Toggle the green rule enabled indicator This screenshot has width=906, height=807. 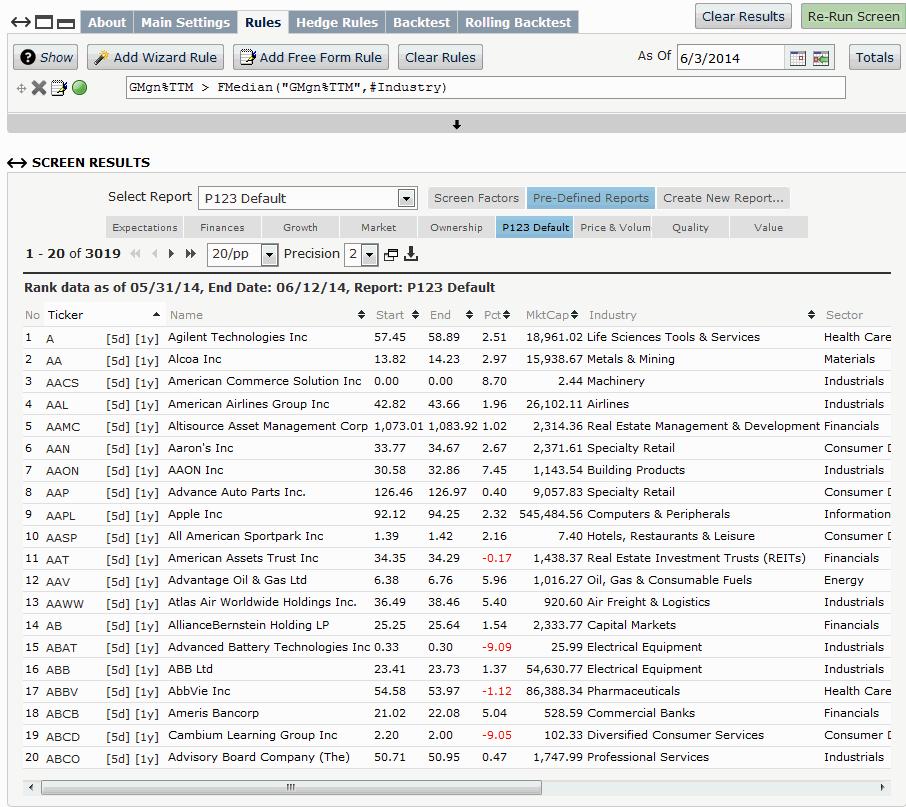click(80, 88)
